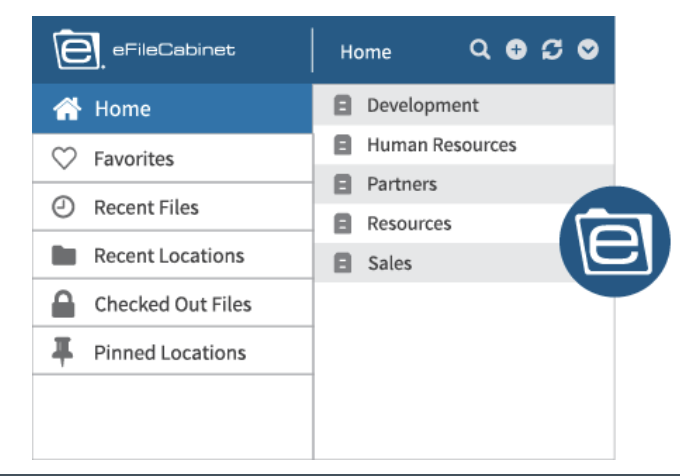Viewport: 680px width, 476px height.
Task: Open the Sales cabinet
Action: tap(389, 264)
